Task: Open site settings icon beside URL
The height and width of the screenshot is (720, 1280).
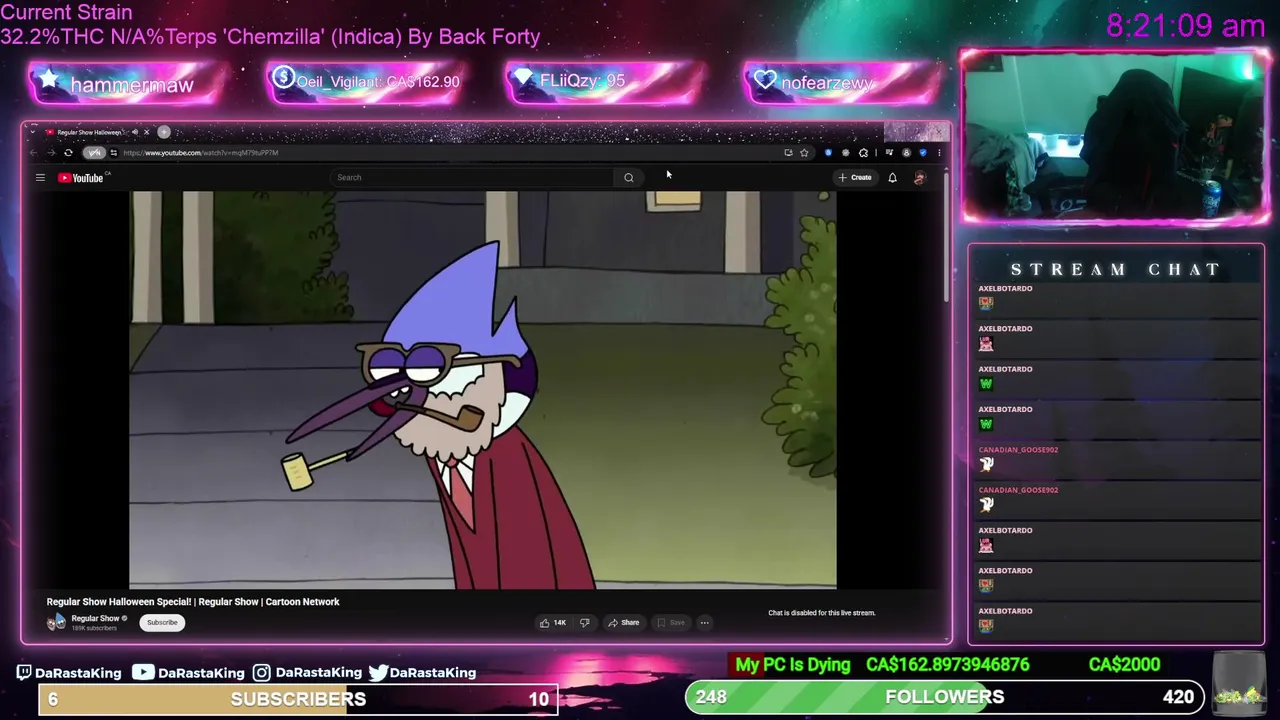Action: 113,153
